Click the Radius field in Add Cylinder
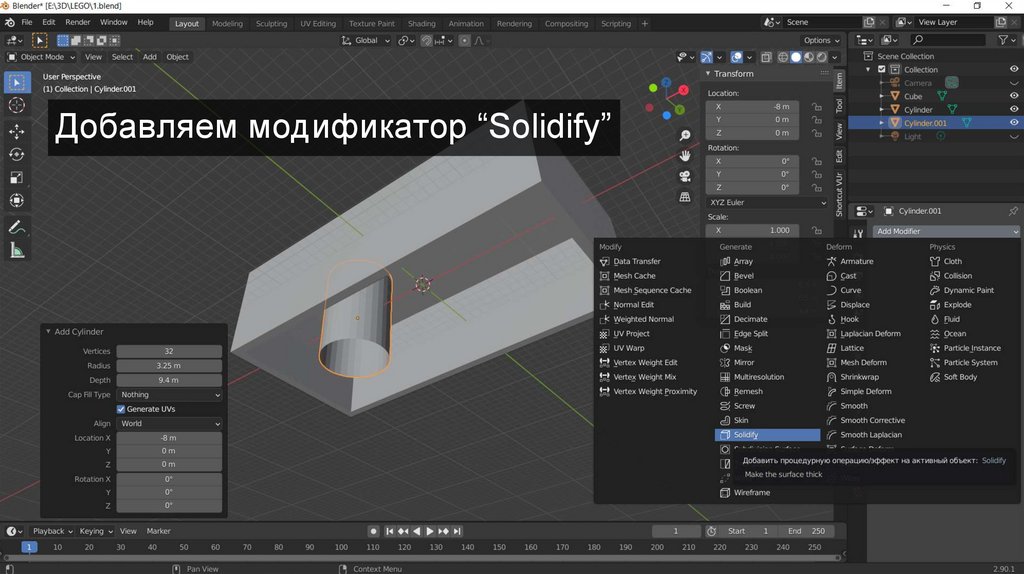 (168, 366)
